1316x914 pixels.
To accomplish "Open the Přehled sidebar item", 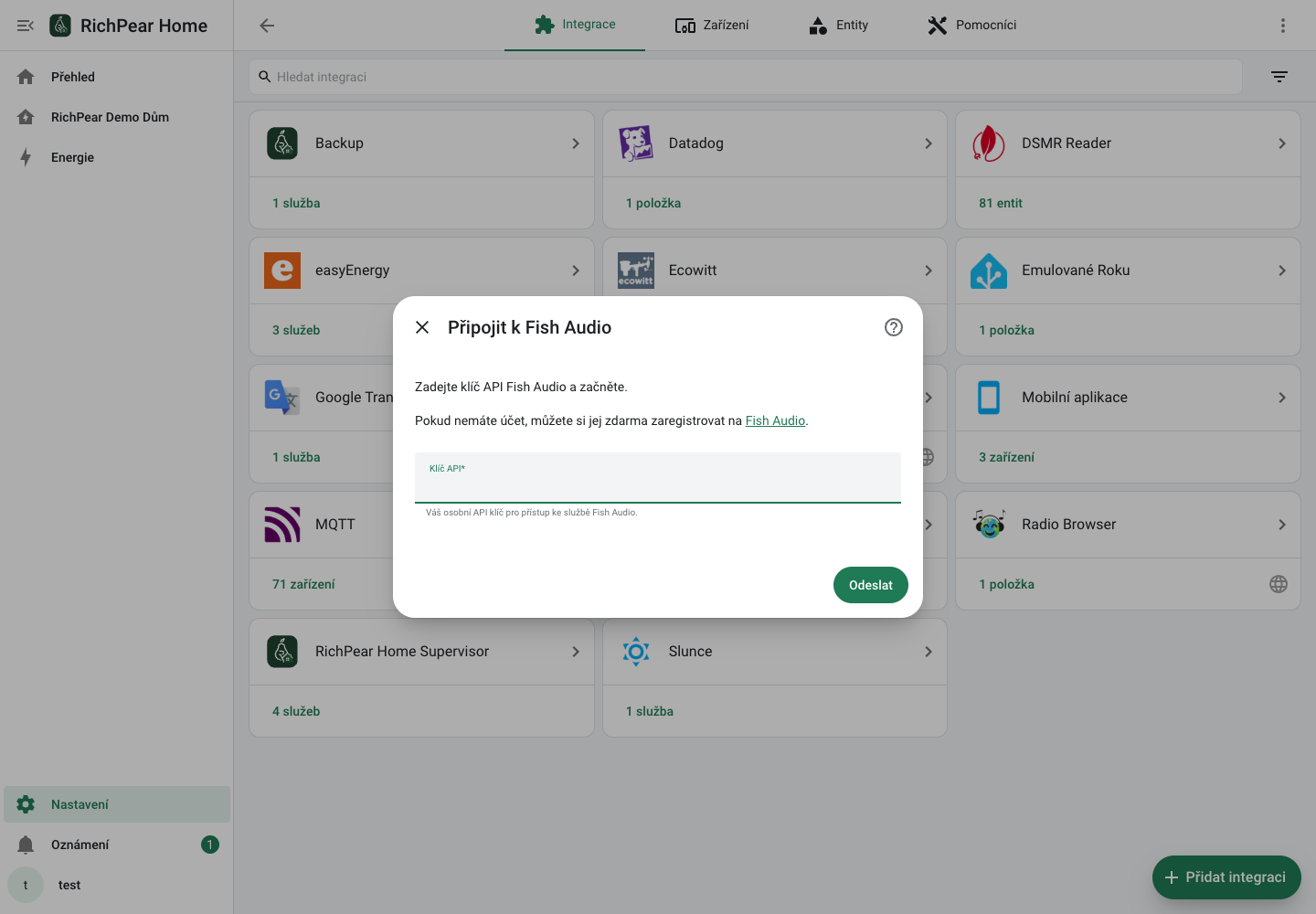I will (117, 77).
